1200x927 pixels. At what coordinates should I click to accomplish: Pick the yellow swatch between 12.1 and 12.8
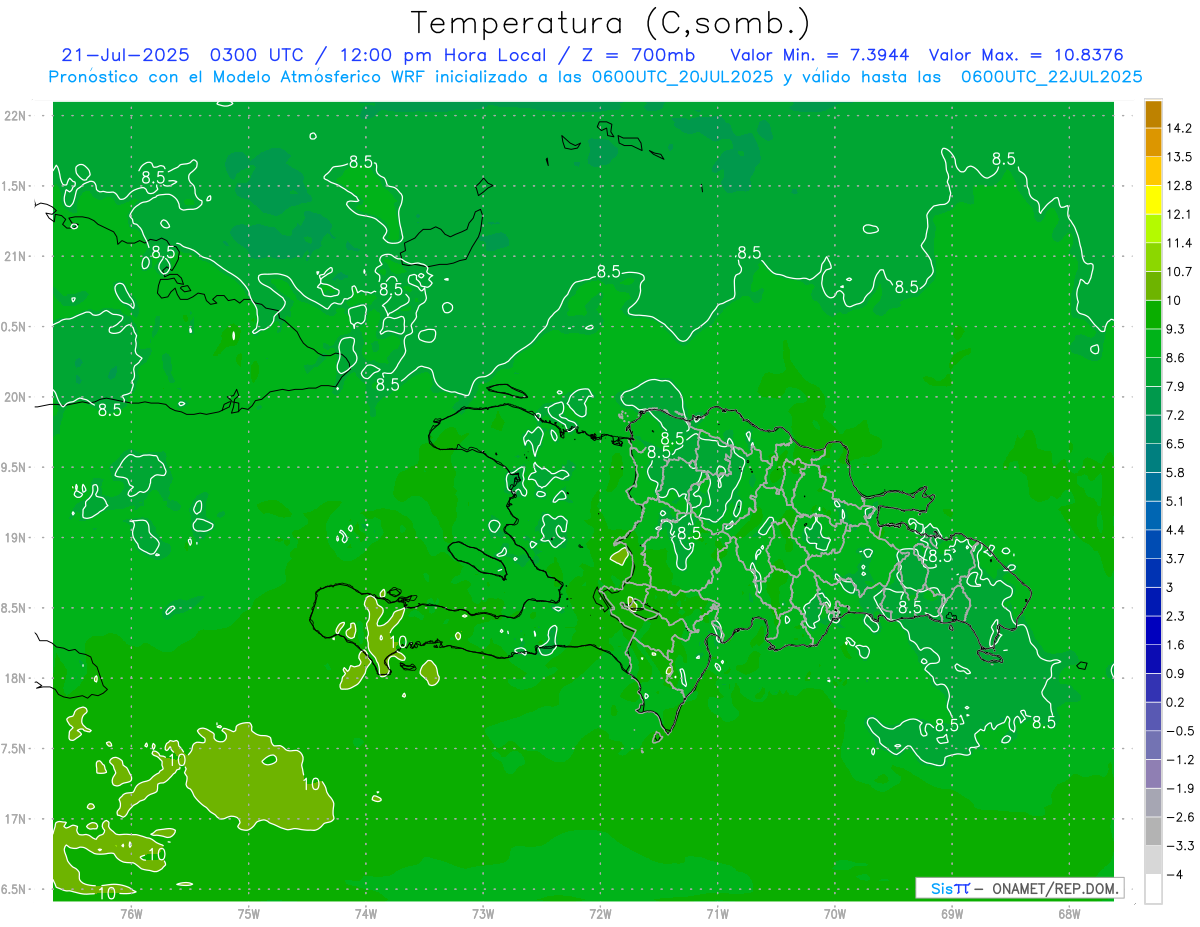point(1153,200)
